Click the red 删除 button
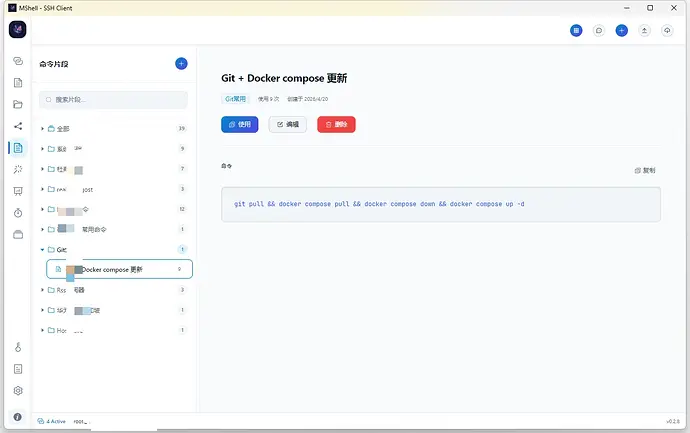 336,125
